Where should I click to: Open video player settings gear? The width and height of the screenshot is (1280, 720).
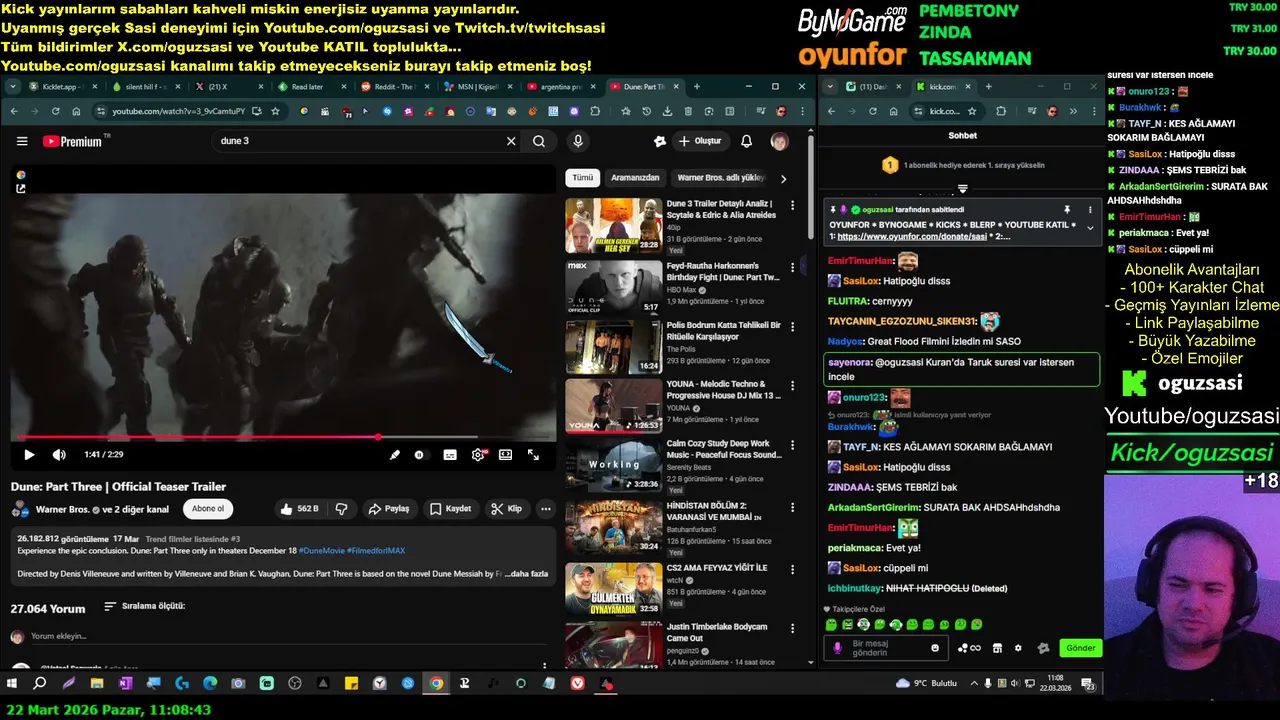(478, 455)
